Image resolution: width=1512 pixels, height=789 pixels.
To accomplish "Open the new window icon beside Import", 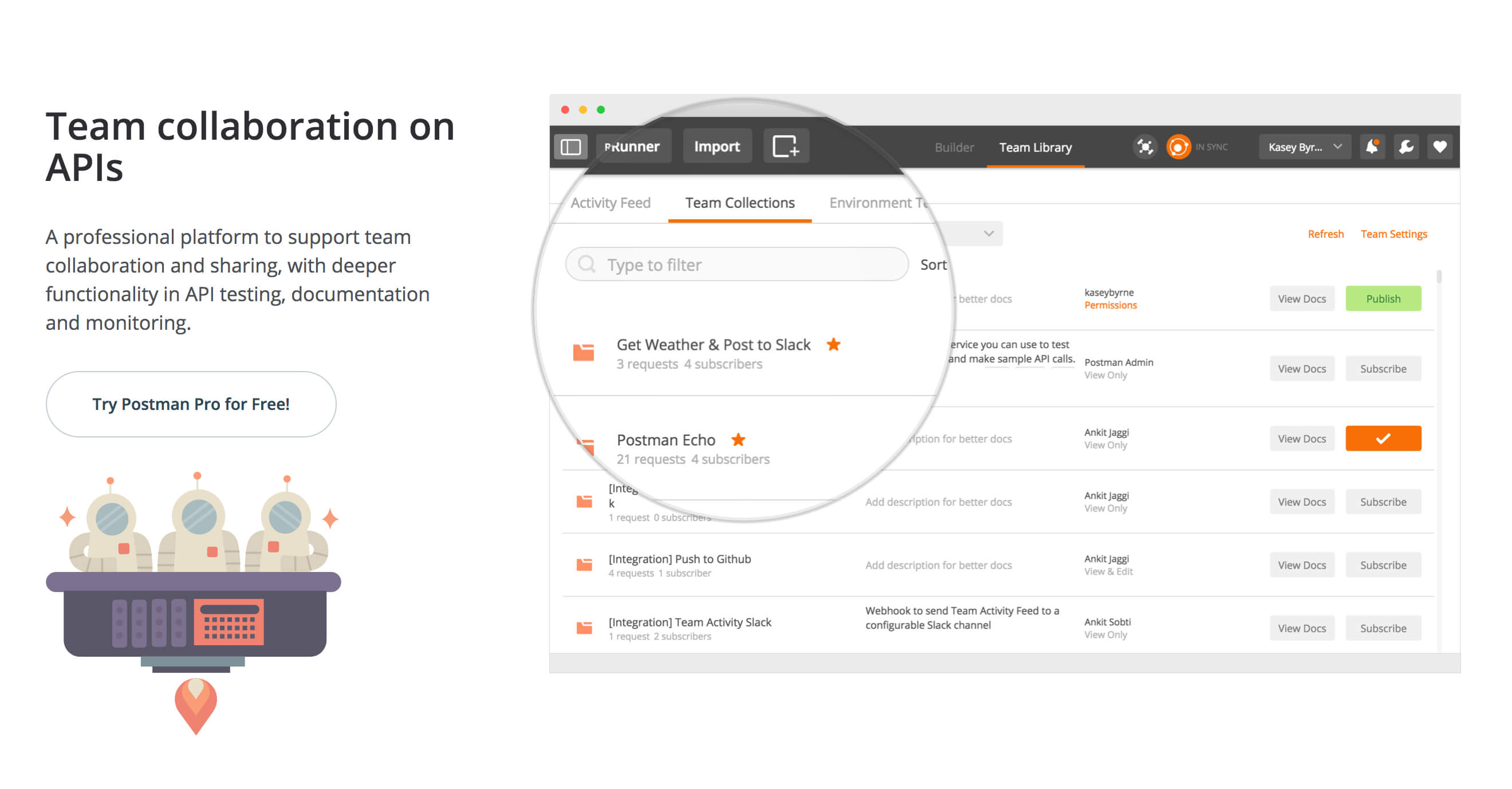I will point(786,146).
